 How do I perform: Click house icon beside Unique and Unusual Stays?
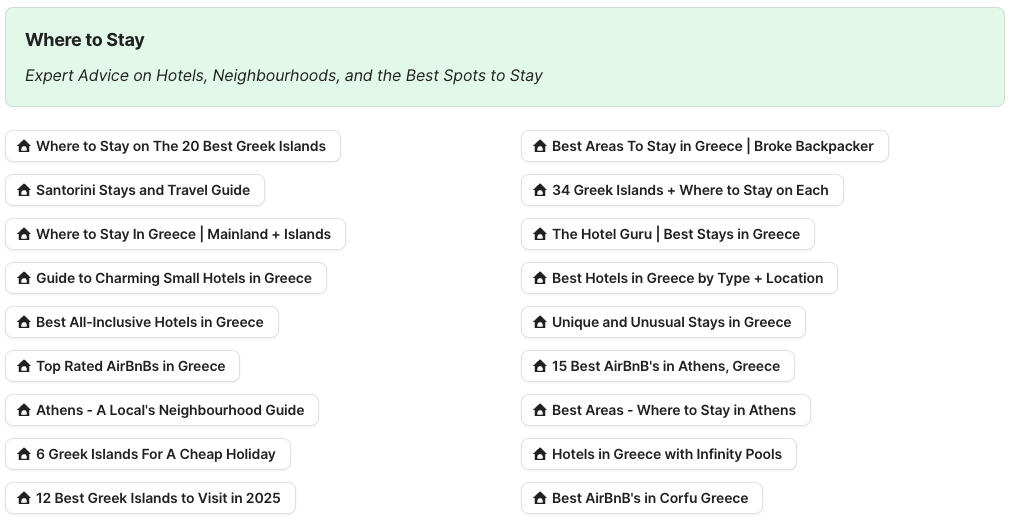[x=540, y=322]
